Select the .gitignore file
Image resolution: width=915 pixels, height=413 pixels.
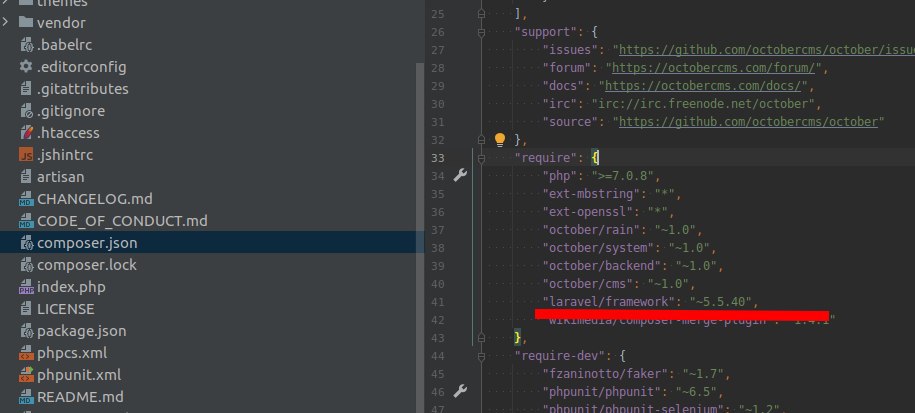[71, 111]
